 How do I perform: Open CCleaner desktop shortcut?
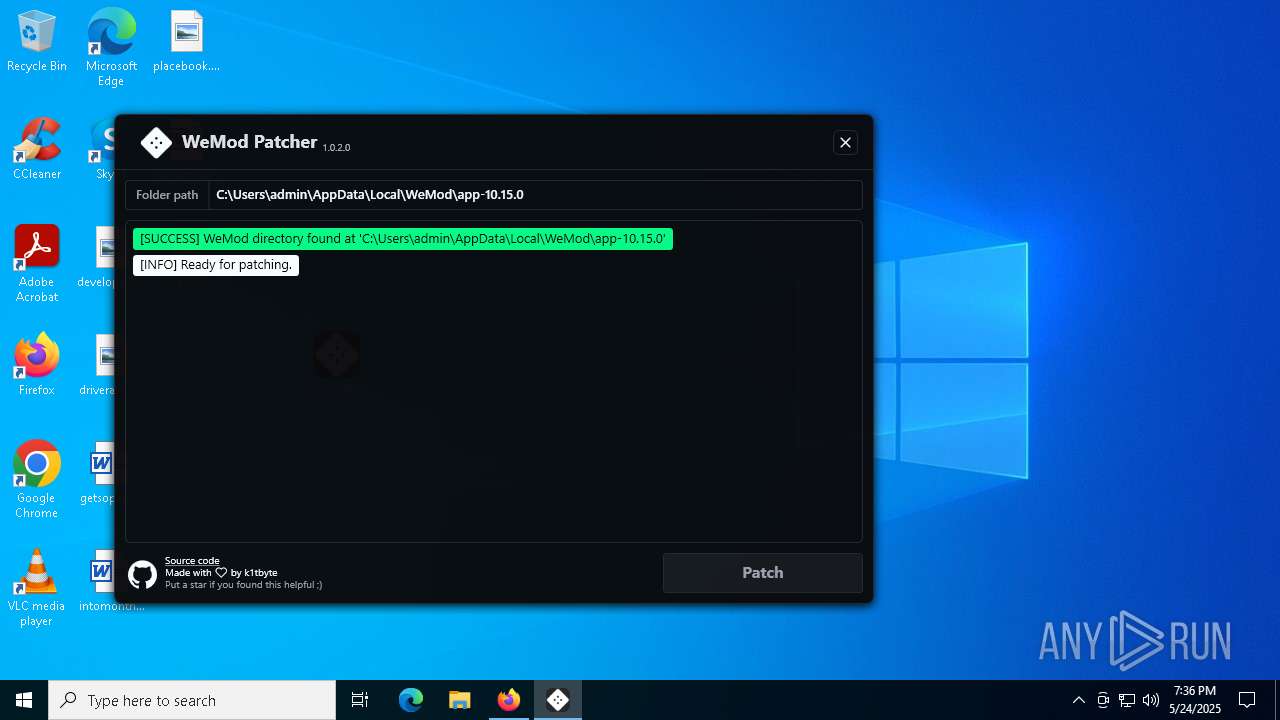point(37,150)
